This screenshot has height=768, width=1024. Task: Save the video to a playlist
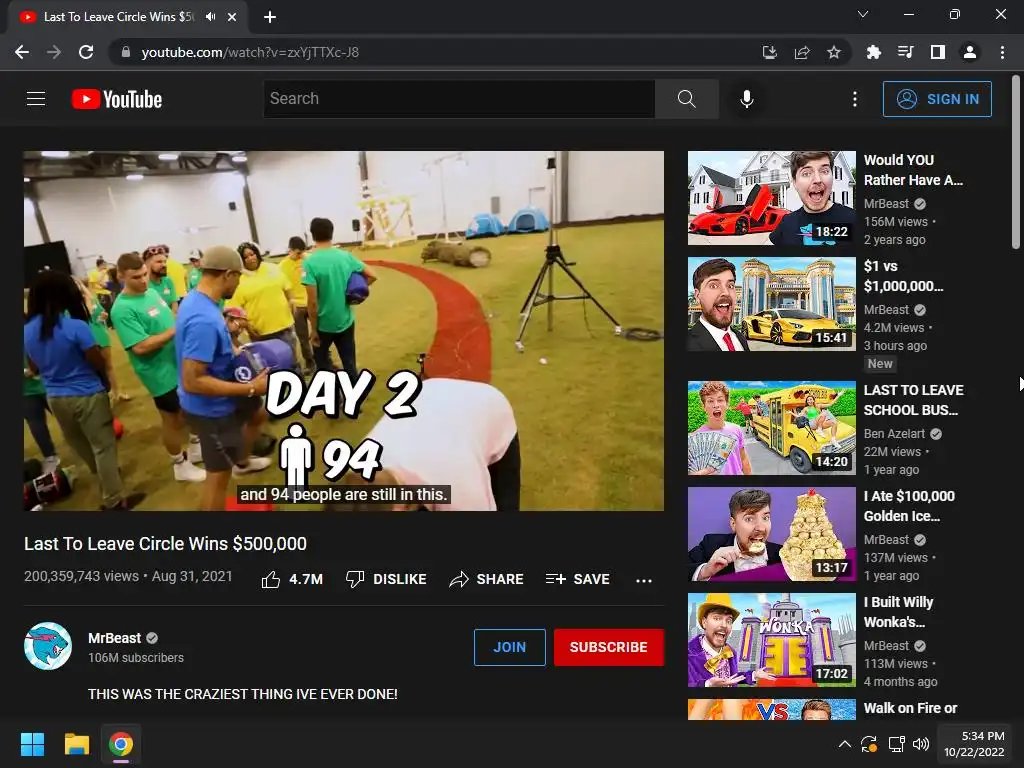(x=577, y=579)
